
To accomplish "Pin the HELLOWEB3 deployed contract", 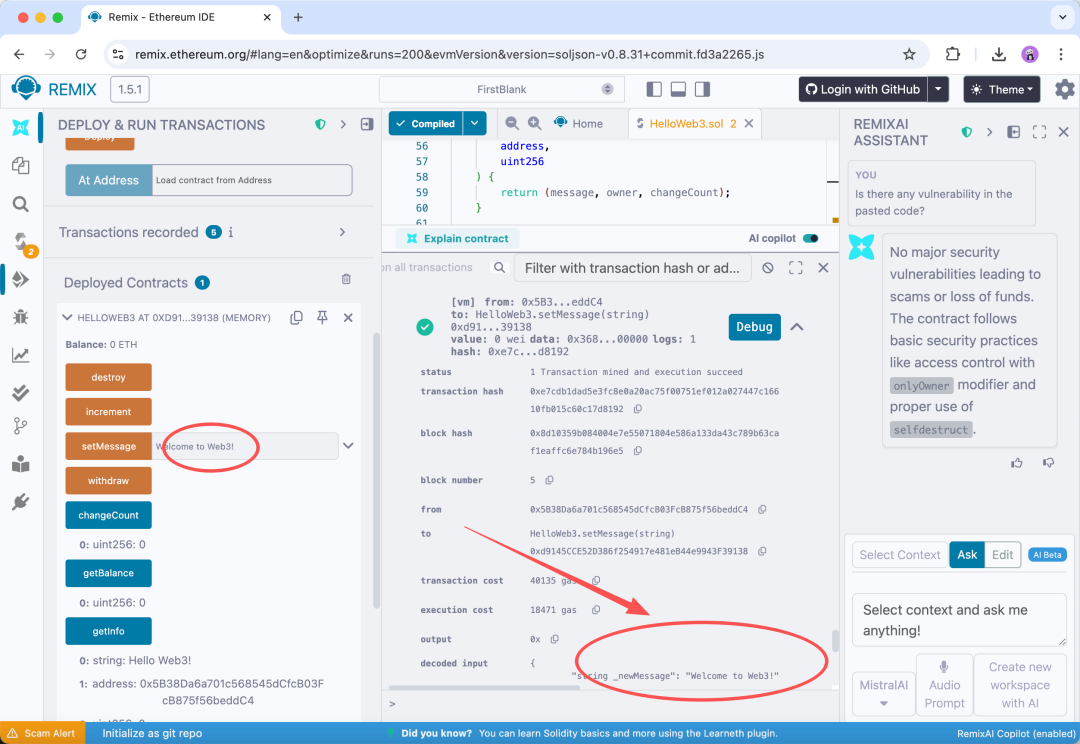I will click(322, 318).
